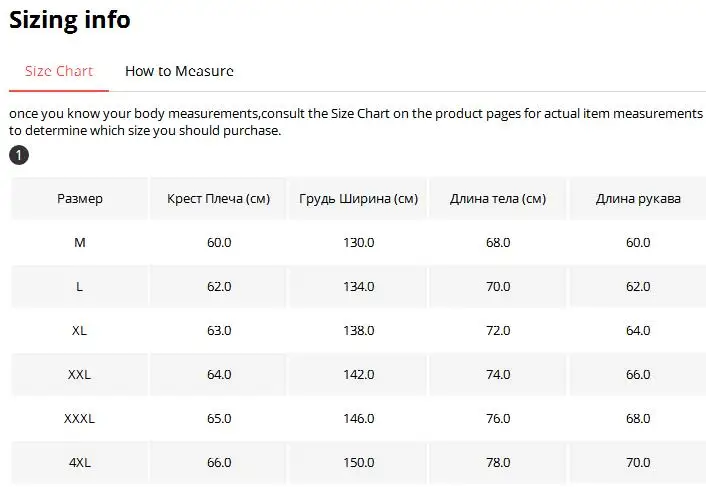Click the Длина рукава column header

click(638, 198)
